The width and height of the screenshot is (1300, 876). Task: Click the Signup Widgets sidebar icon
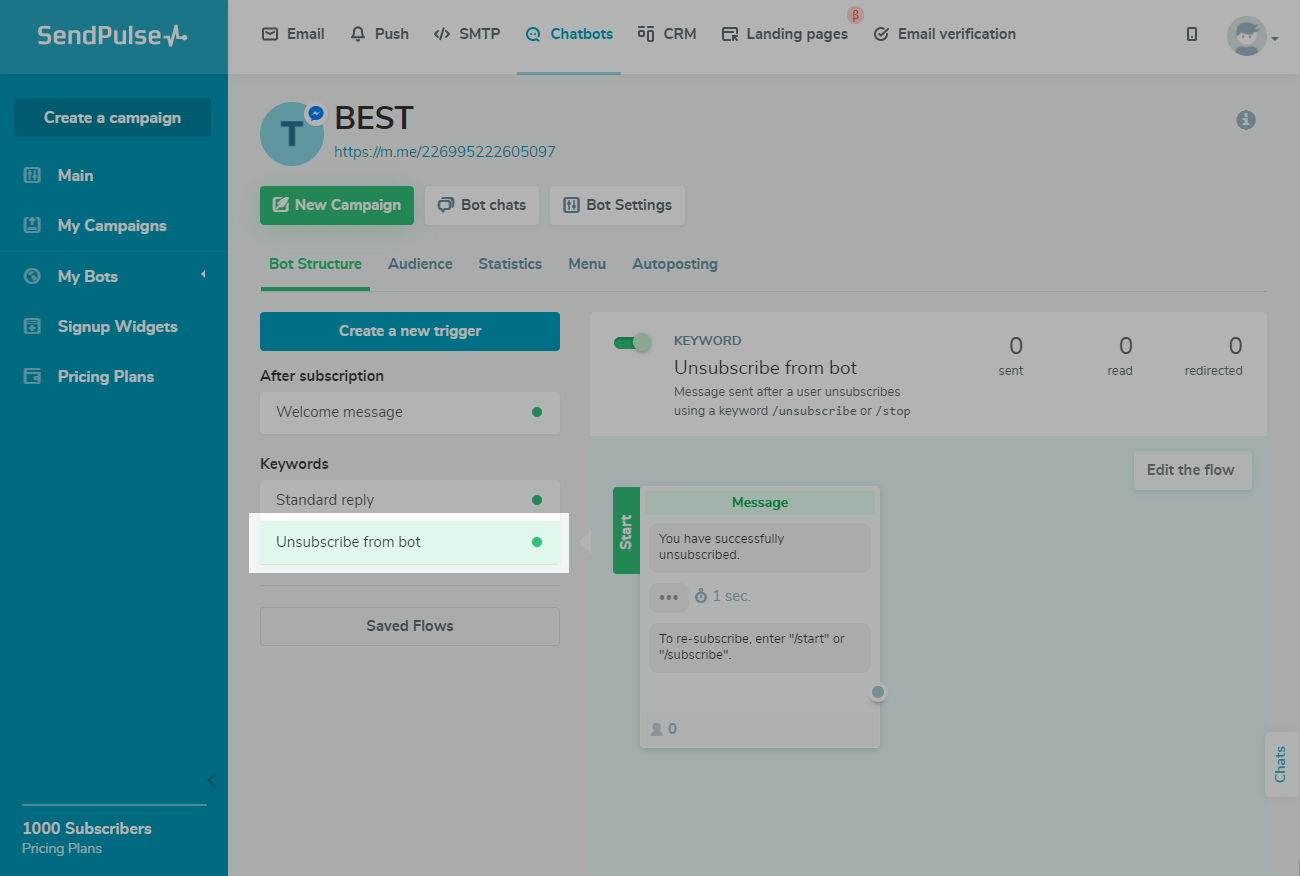click(32, 326)
